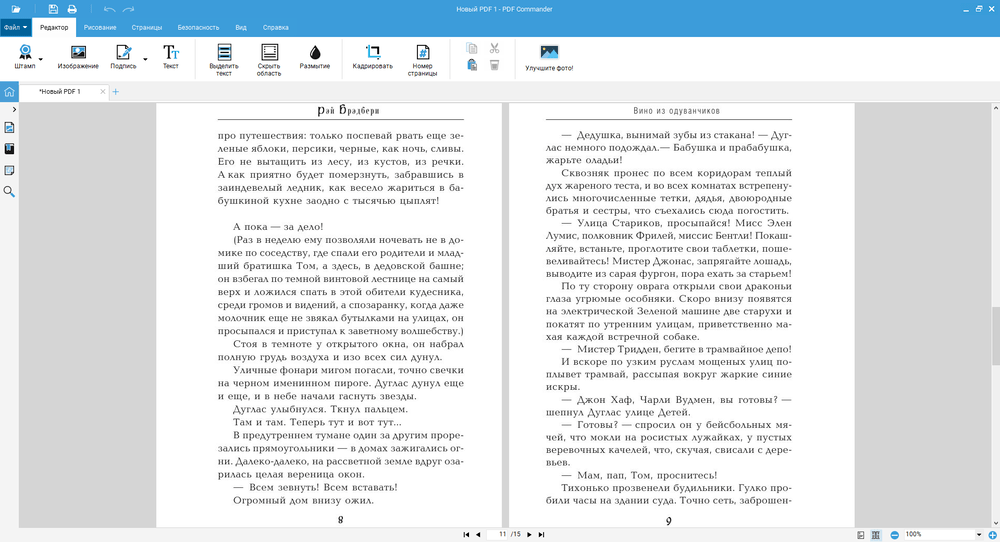Open the annotations sidebar panel
Image resolution: width=1000 pixels, height=542 pixels.
point(9,170)
